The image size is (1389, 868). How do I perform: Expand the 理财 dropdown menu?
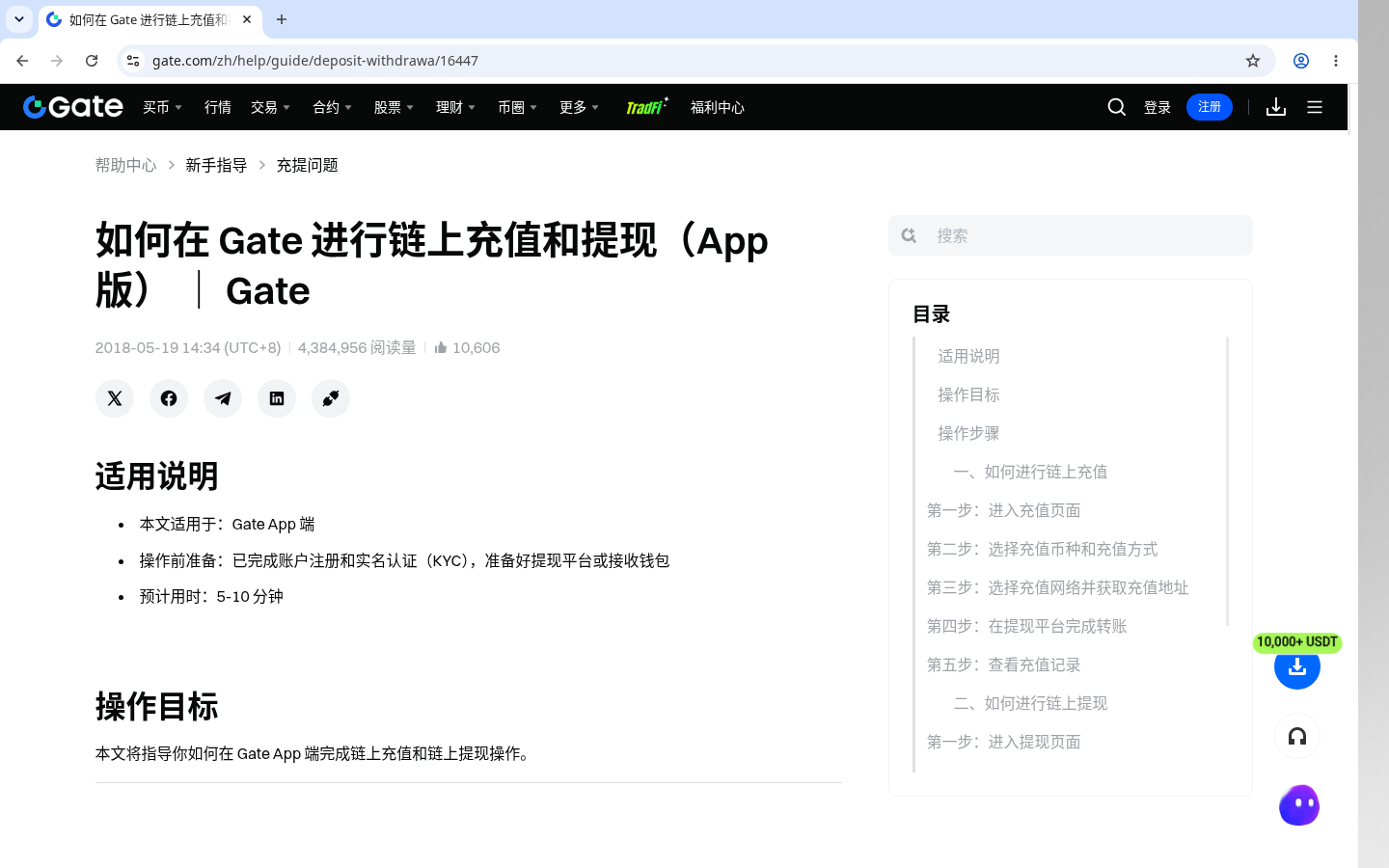coord(455,107)
